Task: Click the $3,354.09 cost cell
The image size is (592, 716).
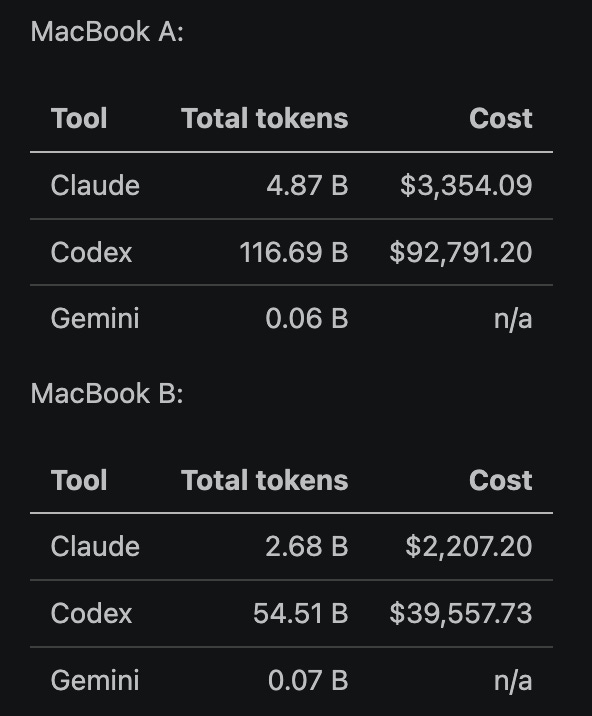Action: [x=466, y=185]
